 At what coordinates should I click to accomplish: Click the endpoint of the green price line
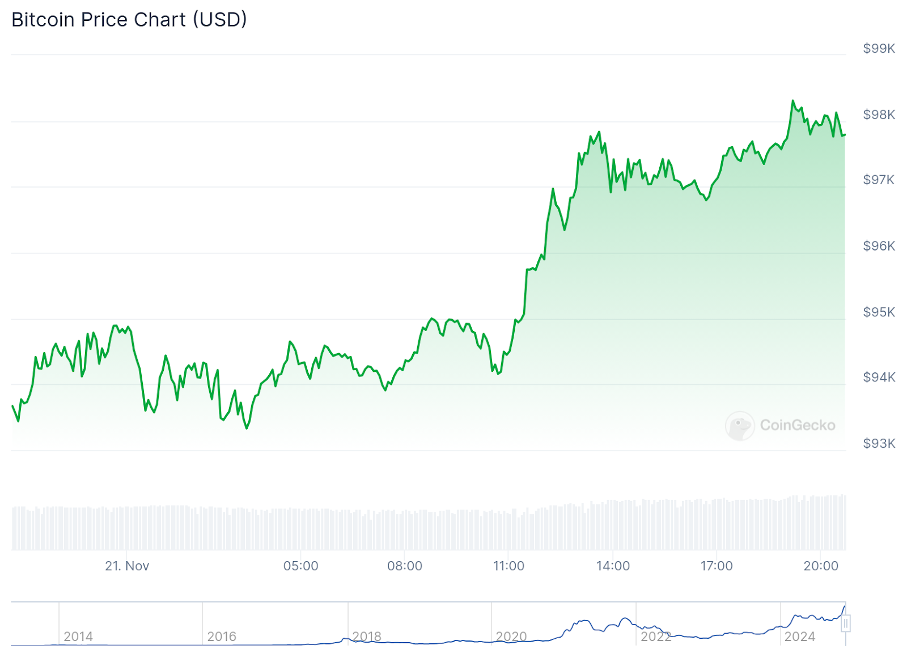(845, 135)
